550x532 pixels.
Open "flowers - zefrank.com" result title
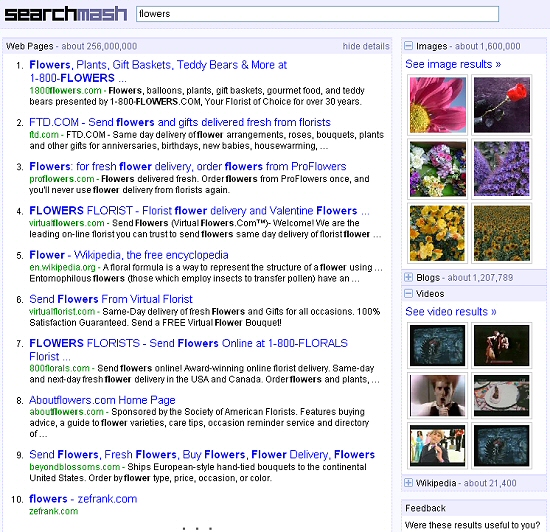83,499
